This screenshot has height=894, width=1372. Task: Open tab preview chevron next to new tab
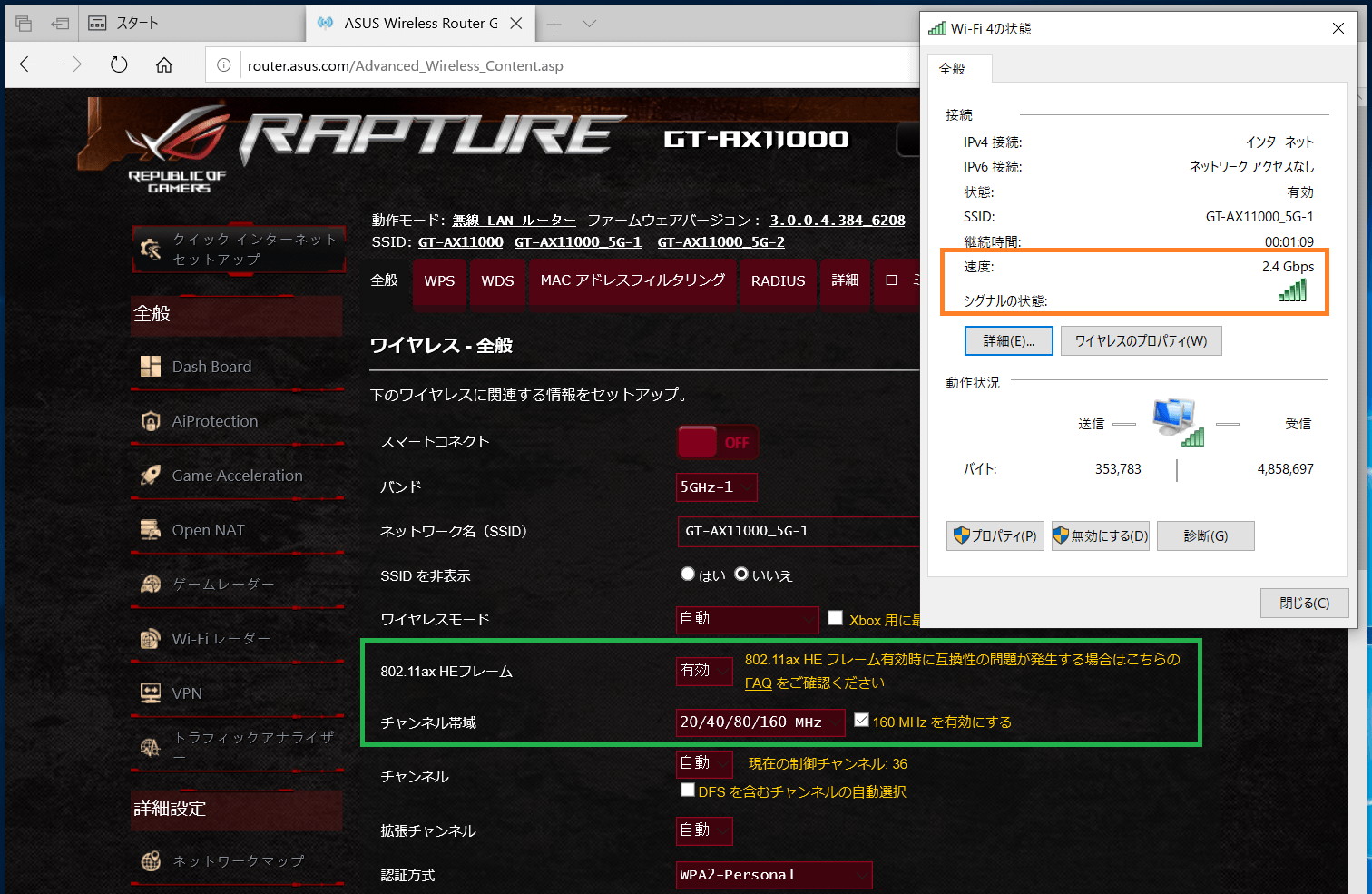[x=589, y=24]
